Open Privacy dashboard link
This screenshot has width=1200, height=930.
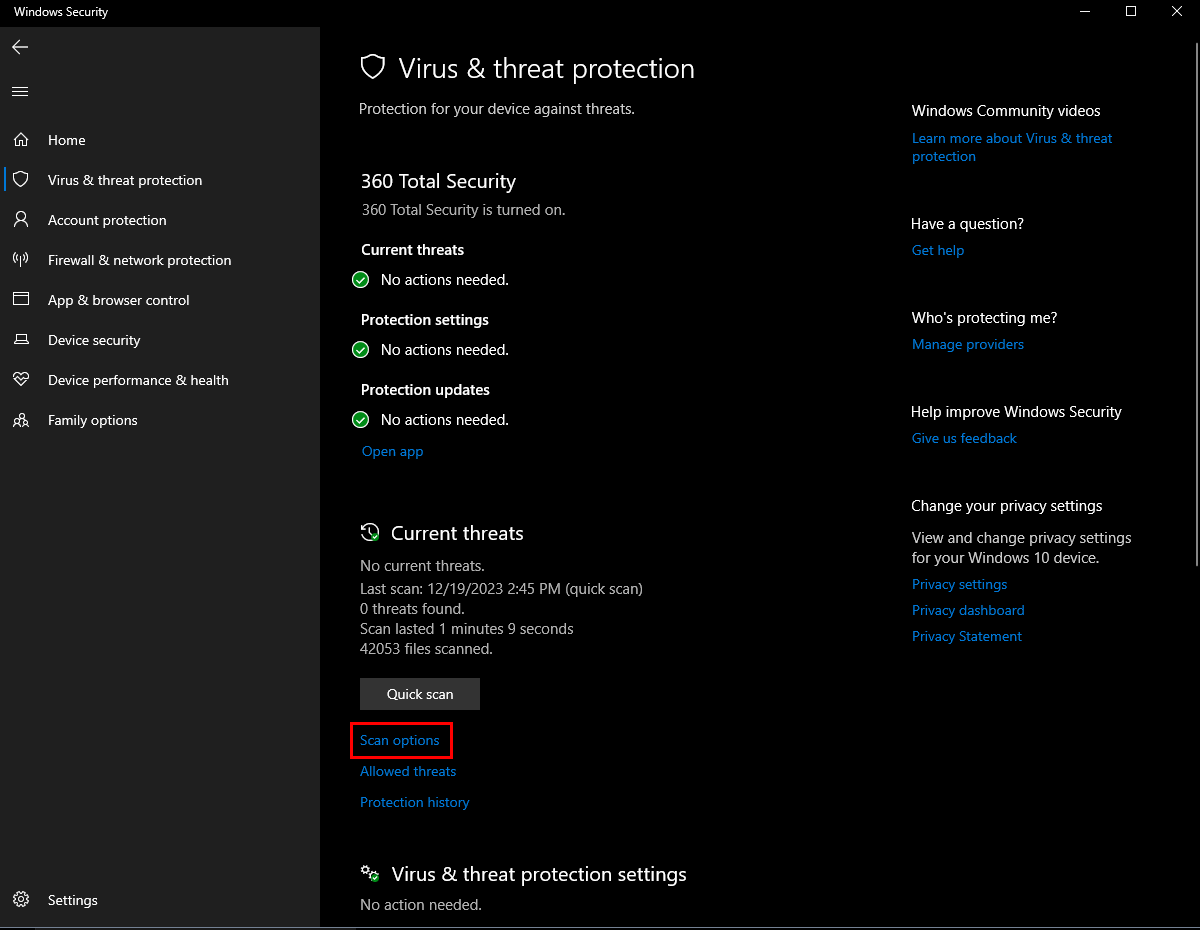pyautogui.click(x=968, y=611)
